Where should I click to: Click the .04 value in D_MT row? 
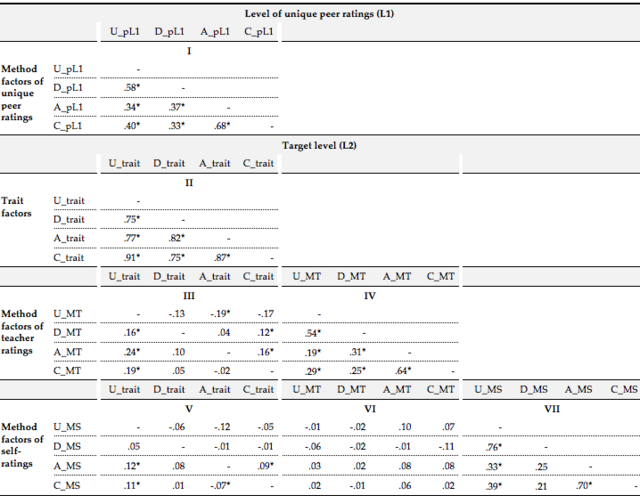[x=224, y=333]
